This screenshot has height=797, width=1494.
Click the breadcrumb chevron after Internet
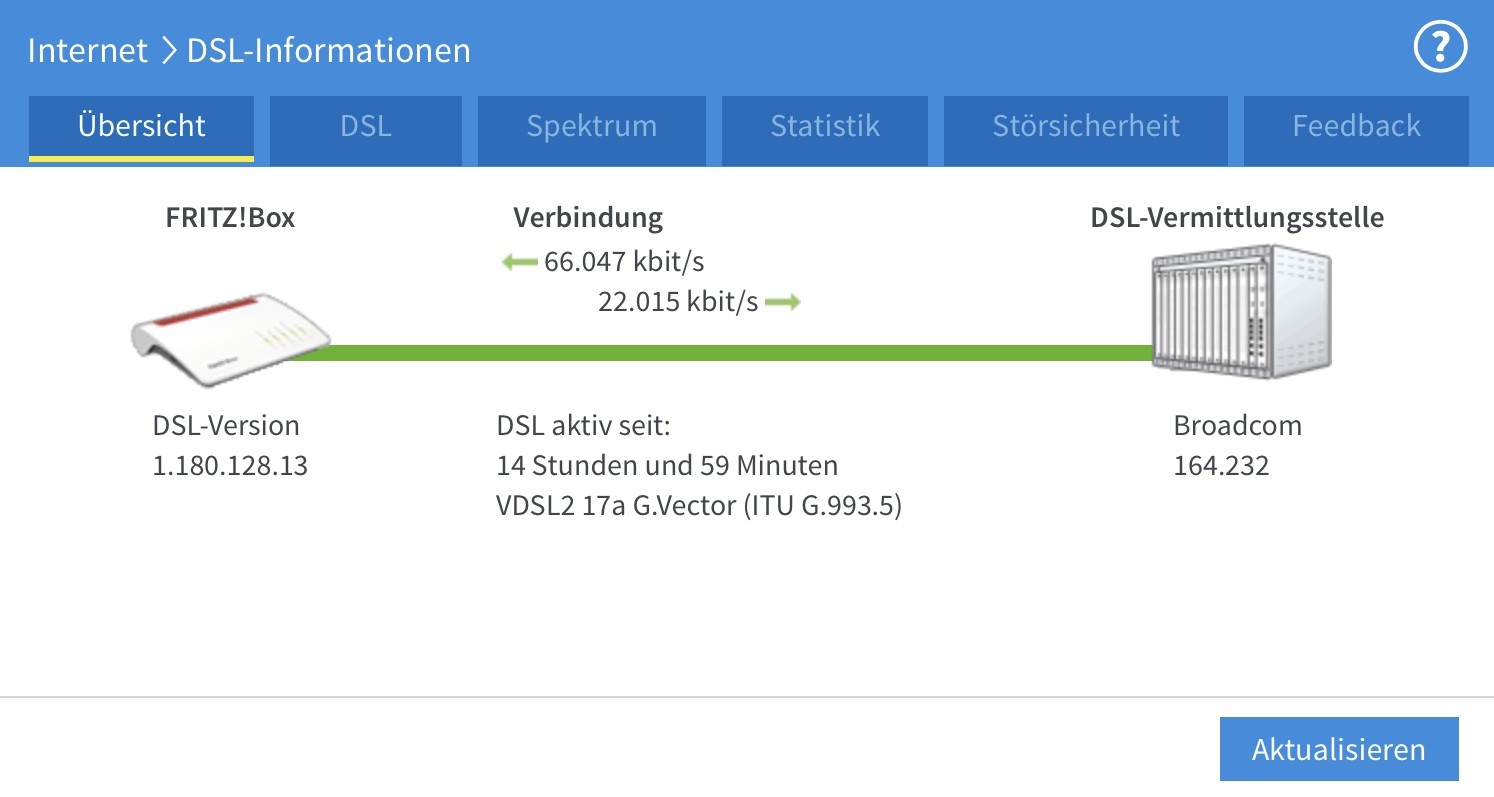coord(167,50)
